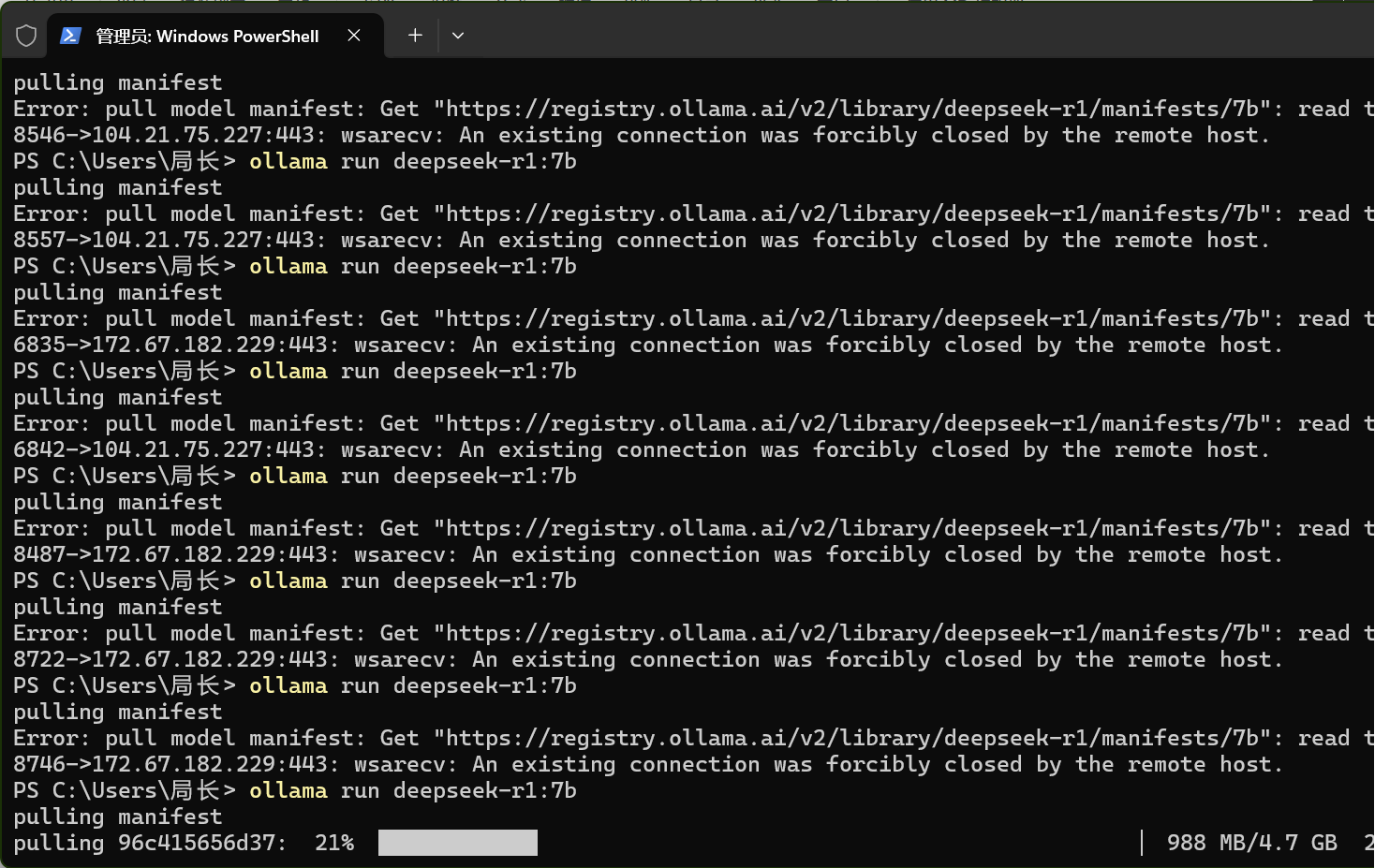Click the pulling manifest text at the bottom
Viewport: 1375px width, 868px height.
click(x=116, y=816)
